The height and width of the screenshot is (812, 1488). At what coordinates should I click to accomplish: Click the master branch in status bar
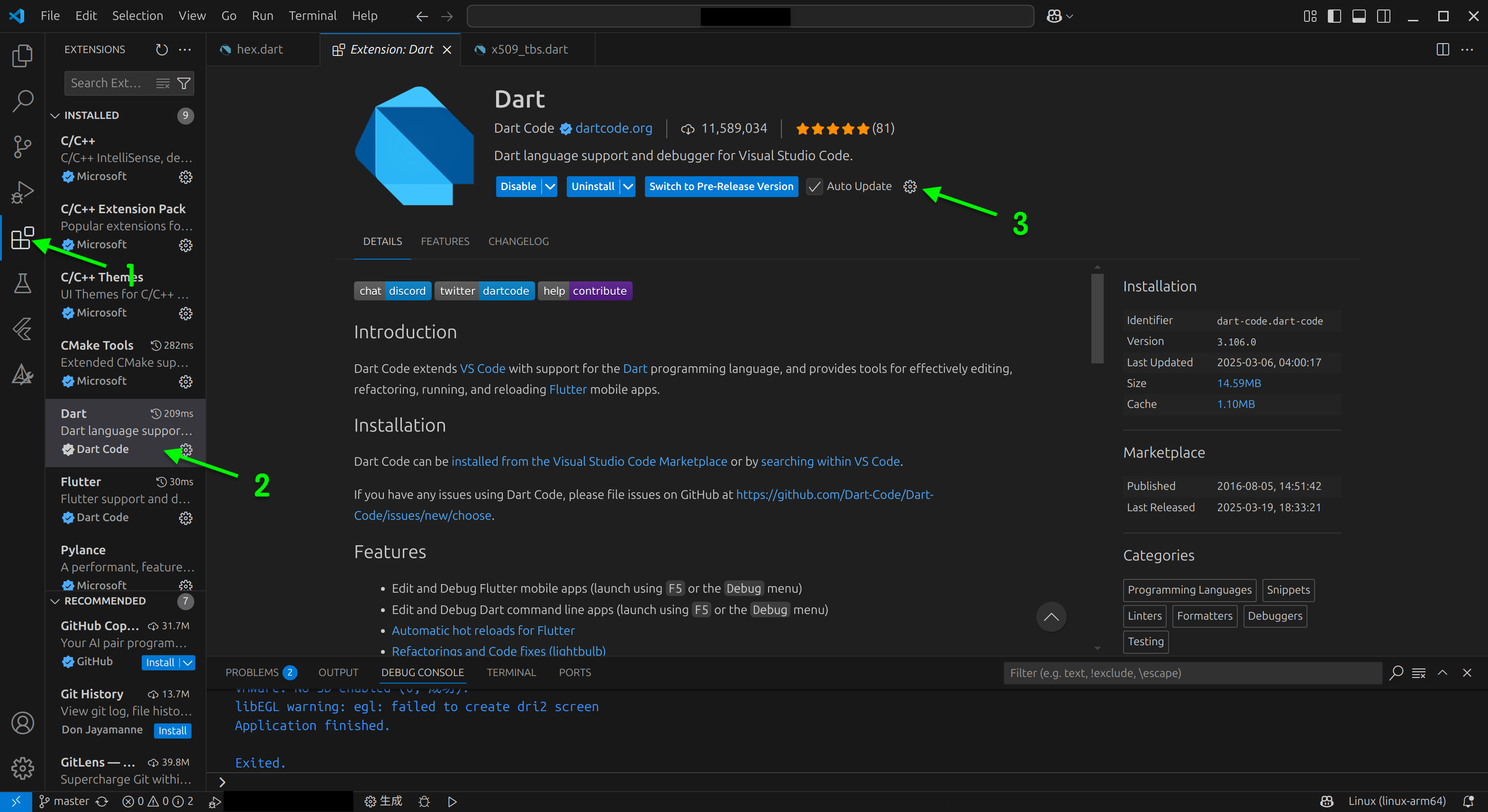click(x=65, y=802)
